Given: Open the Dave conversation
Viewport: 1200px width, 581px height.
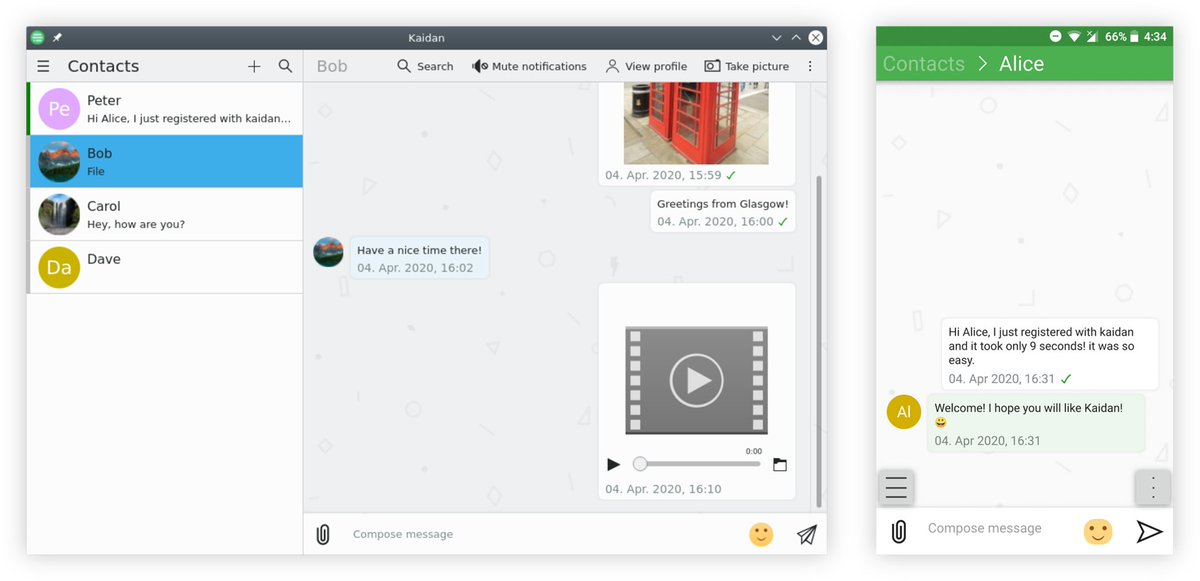Looking at the screenshot, I should tap(165, 267).
